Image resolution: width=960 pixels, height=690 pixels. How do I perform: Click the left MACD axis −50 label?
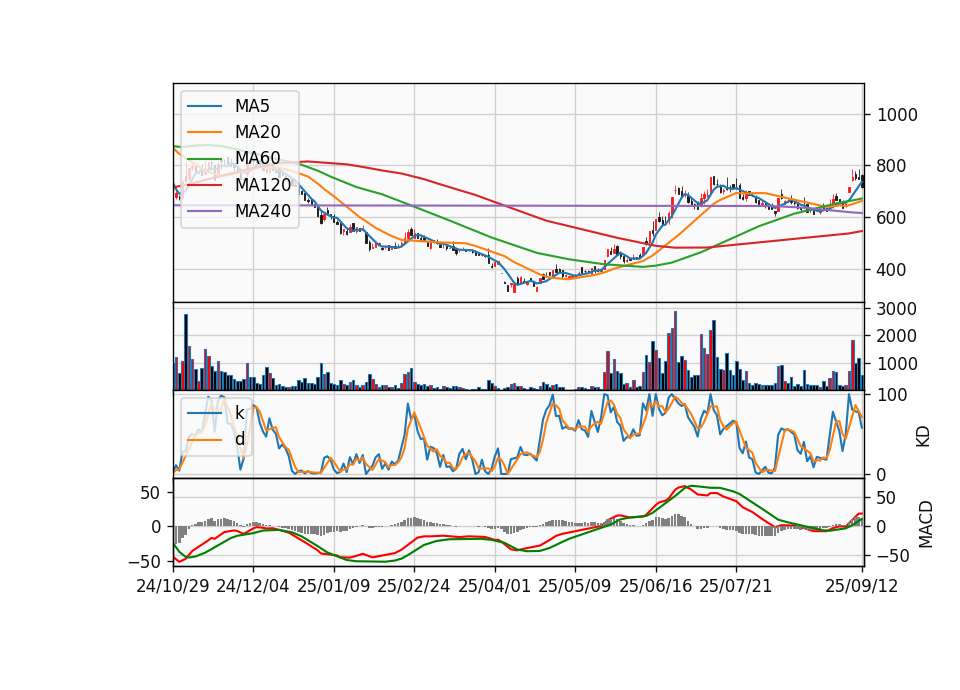coord(144,561)
